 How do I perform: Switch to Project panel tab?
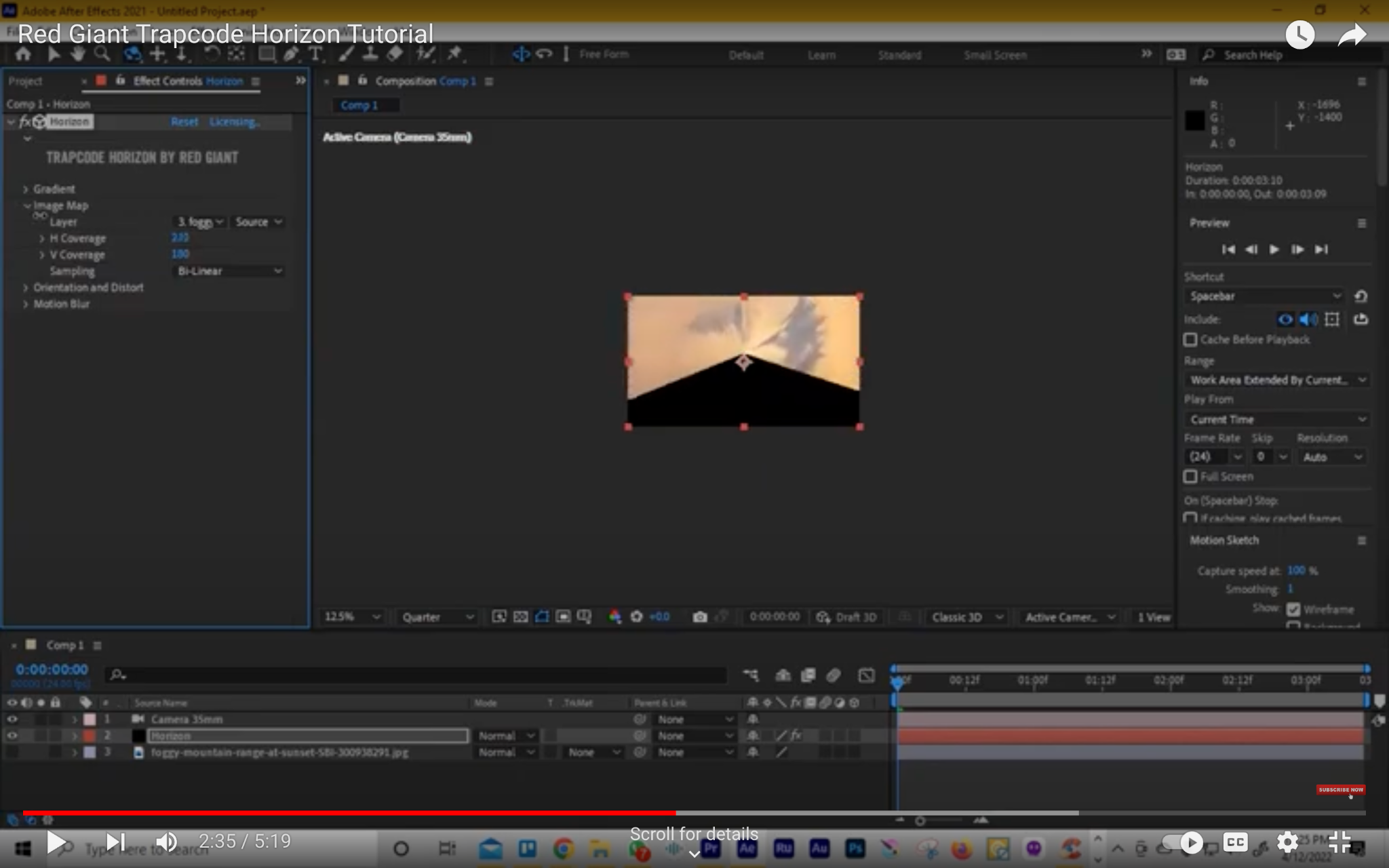tap(25, 81)
